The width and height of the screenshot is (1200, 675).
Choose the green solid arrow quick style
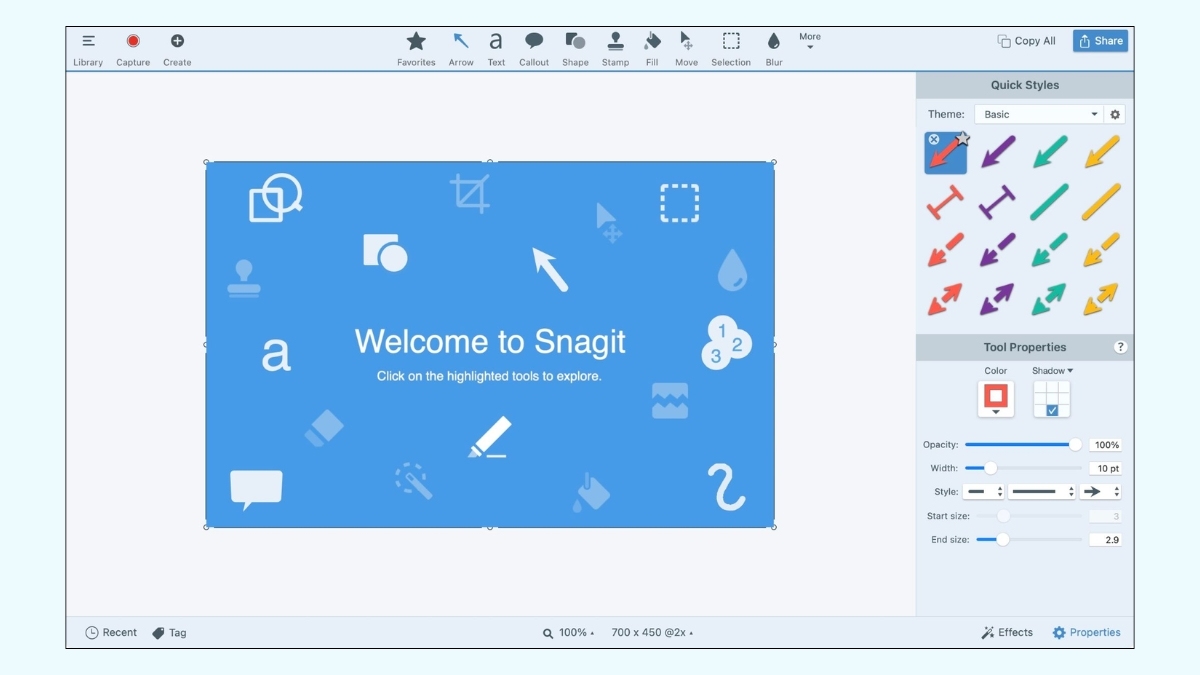tap(1049, 152)
